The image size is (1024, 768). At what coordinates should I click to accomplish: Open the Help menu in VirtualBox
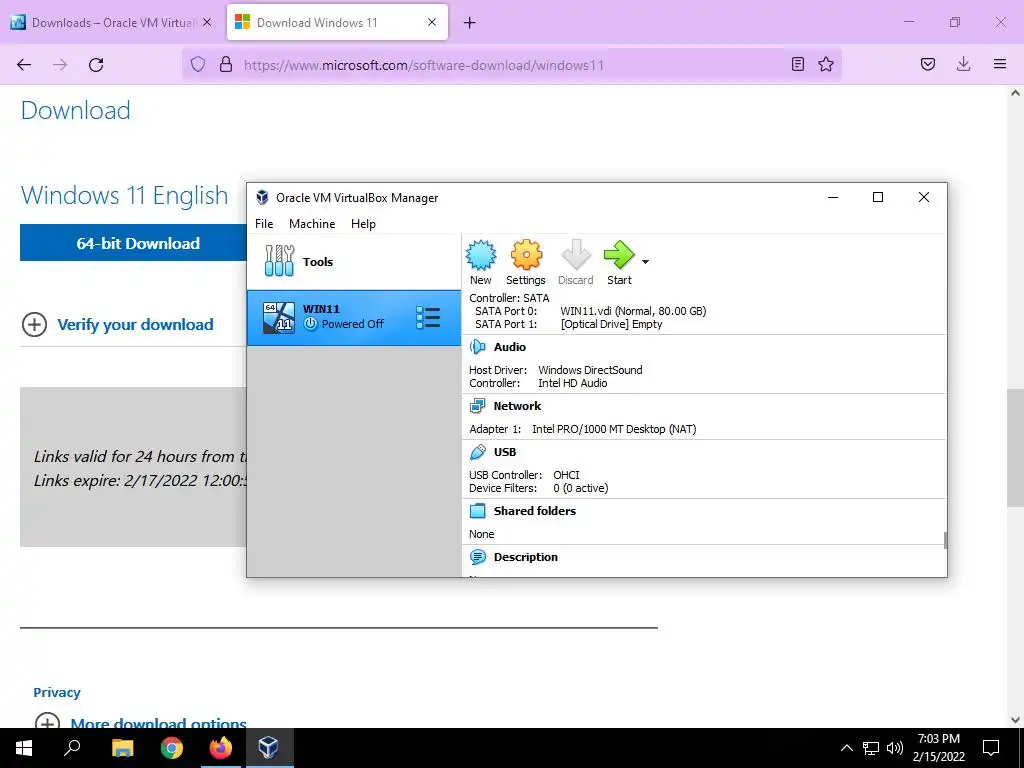pos(363,223)
